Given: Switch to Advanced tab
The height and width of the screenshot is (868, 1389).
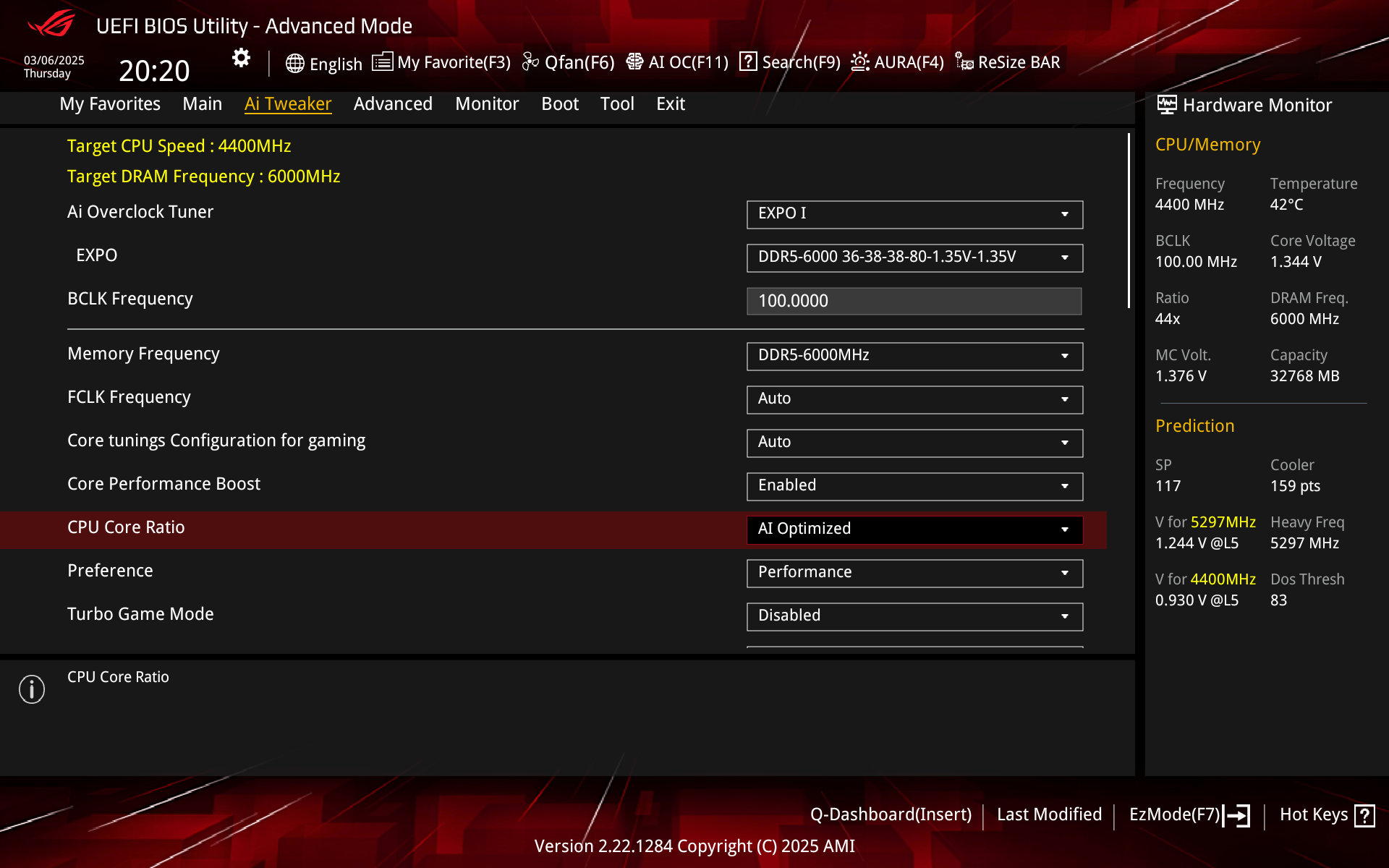Looking at the screenshot, I should point(393,104).
